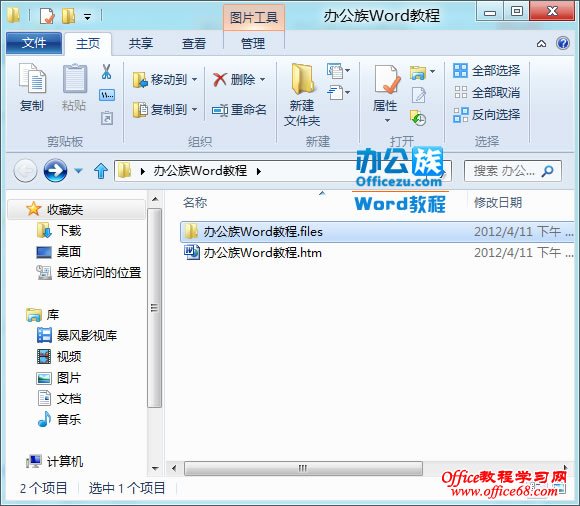
Task: Click the file list scroll left arrow
Action: [174, 468]
